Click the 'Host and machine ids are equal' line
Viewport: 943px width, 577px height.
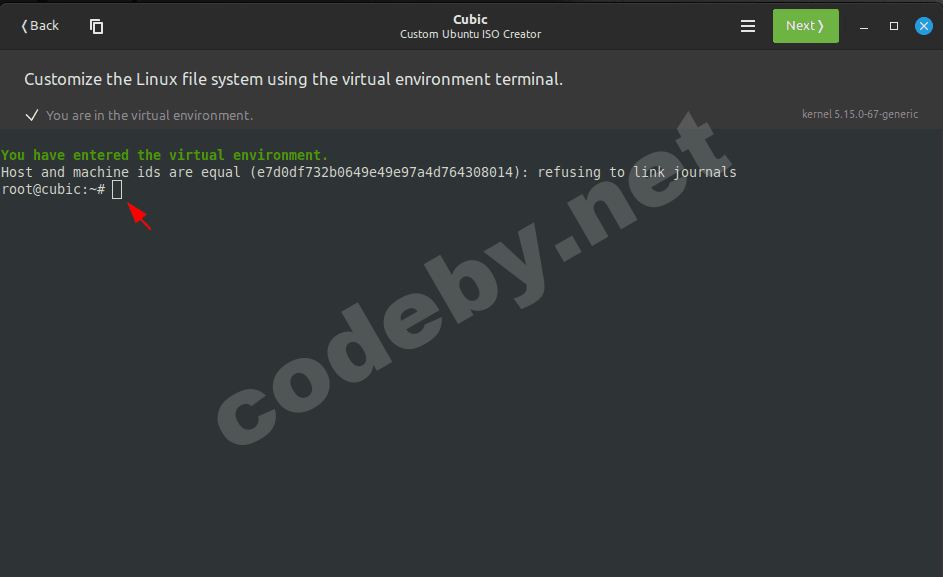369,173
